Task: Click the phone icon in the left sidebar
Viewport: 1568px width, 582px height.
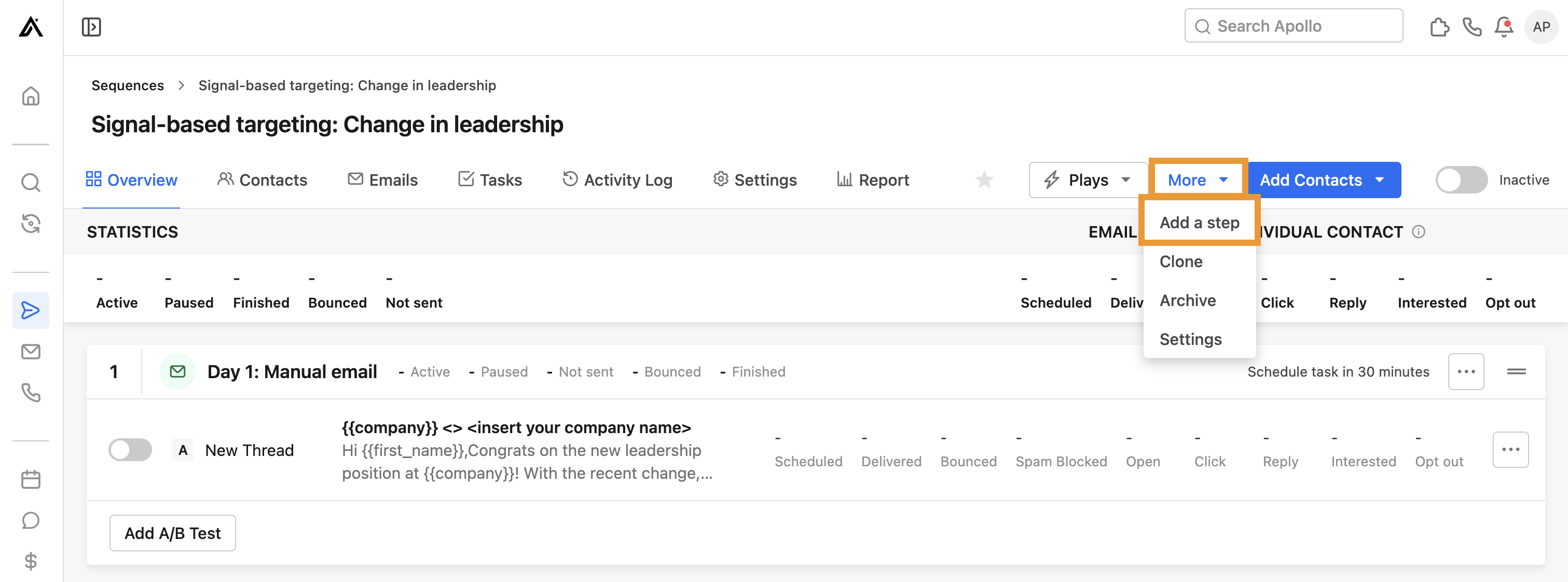Action: [x=31, y=393]
